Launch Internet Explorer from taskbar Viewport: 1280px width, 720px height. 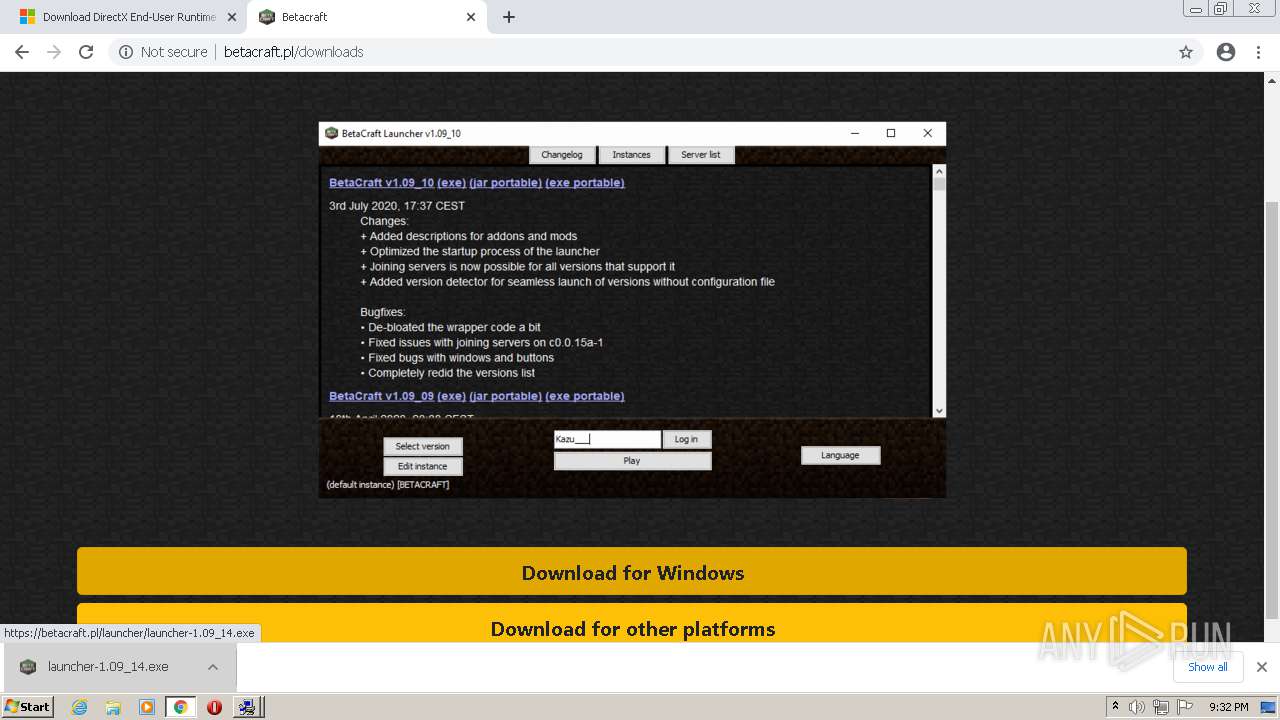tap(79, 706)
